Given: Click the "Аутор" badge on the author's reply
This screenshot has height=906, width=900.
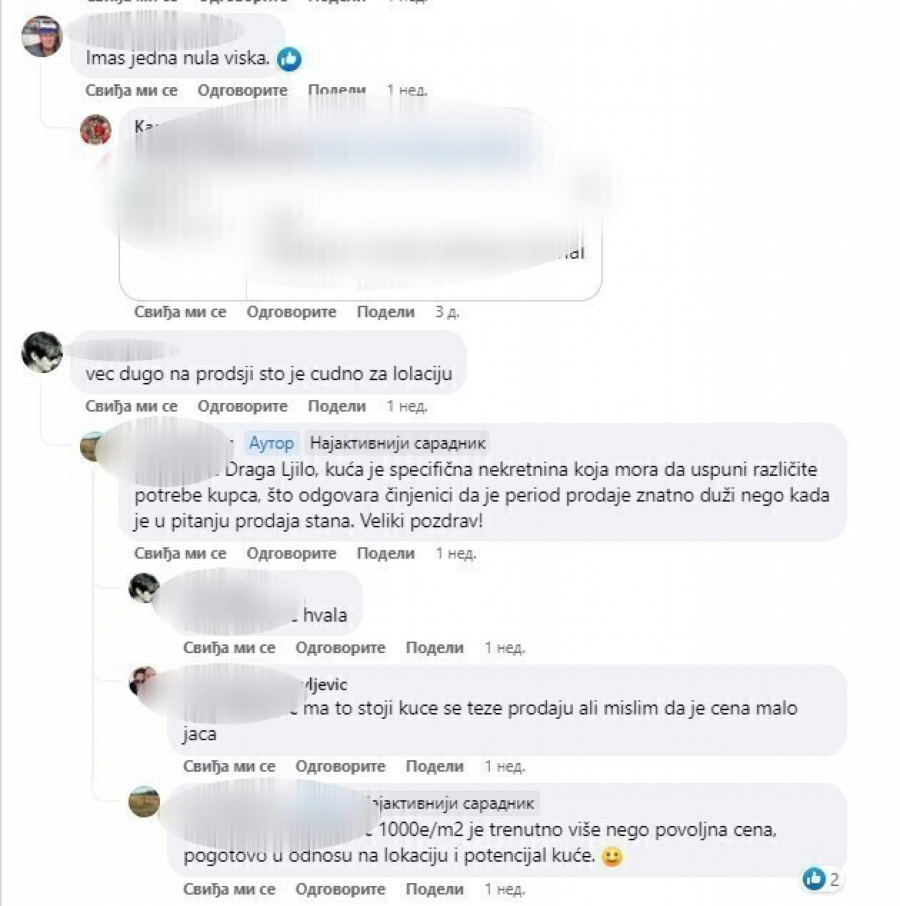Looking at the screenshot, I should coord(272,443).
